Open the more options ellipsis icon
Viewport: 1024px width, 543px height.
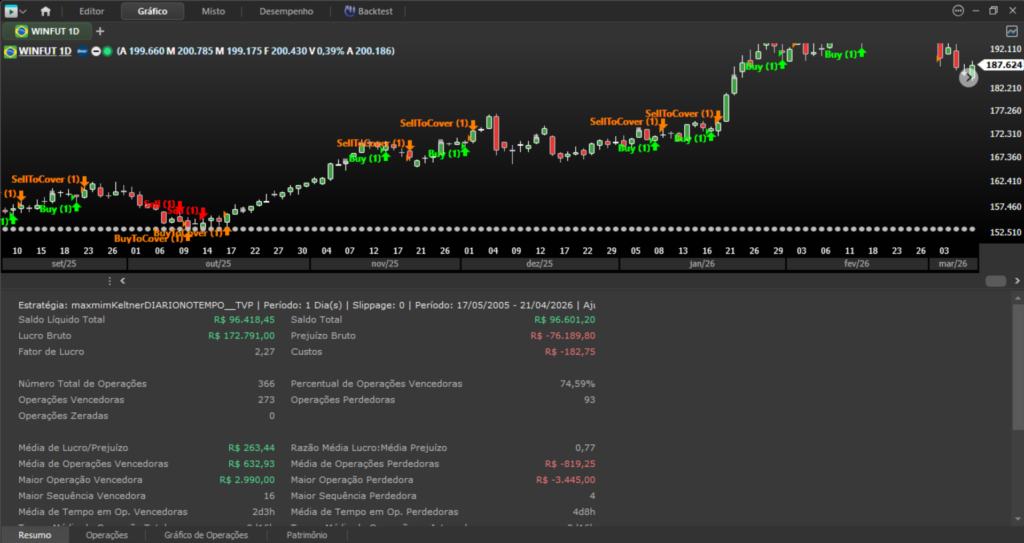(958, 11)
